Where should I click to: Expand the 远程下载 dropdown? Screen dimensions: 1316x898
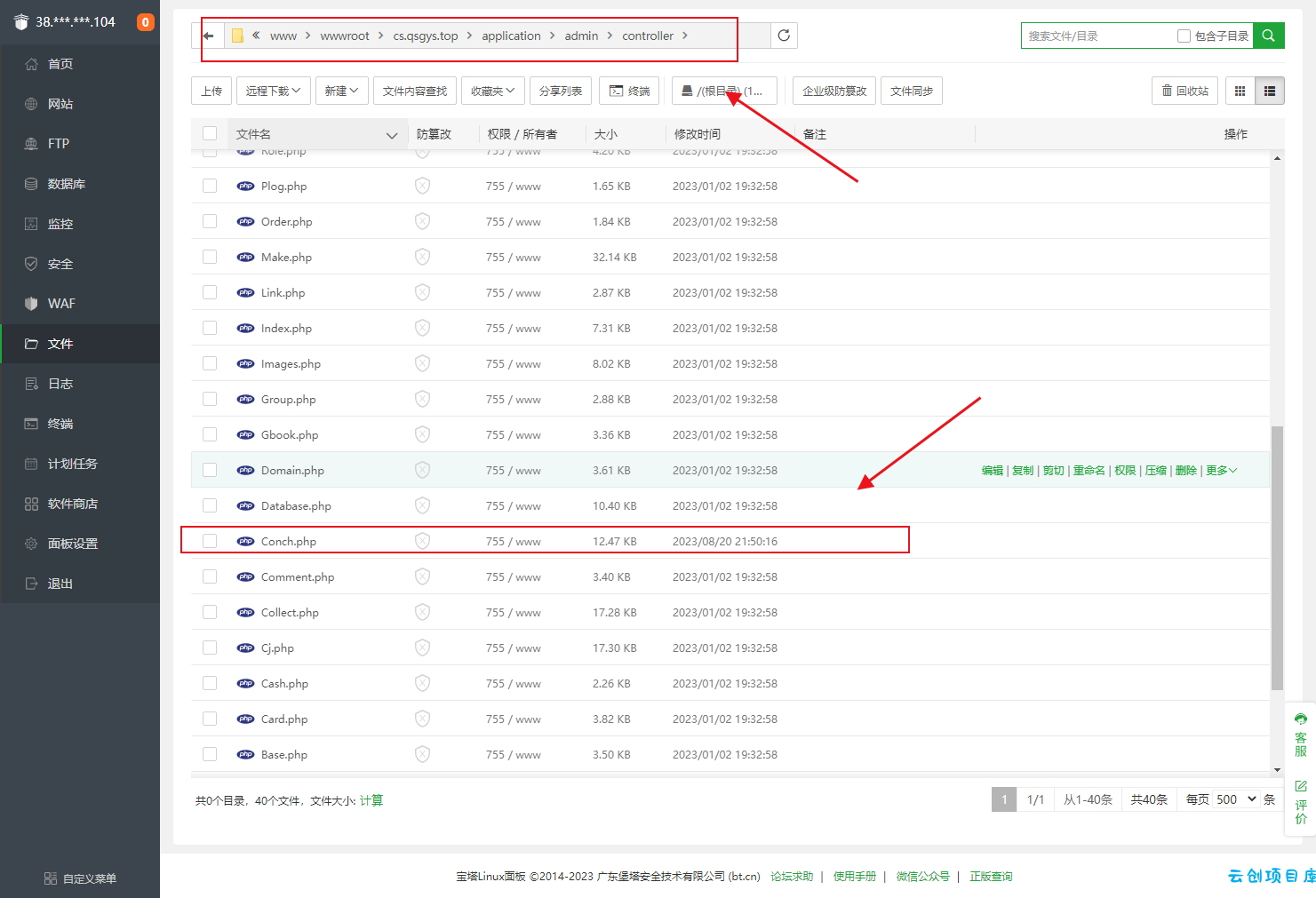tap(274, 91)
